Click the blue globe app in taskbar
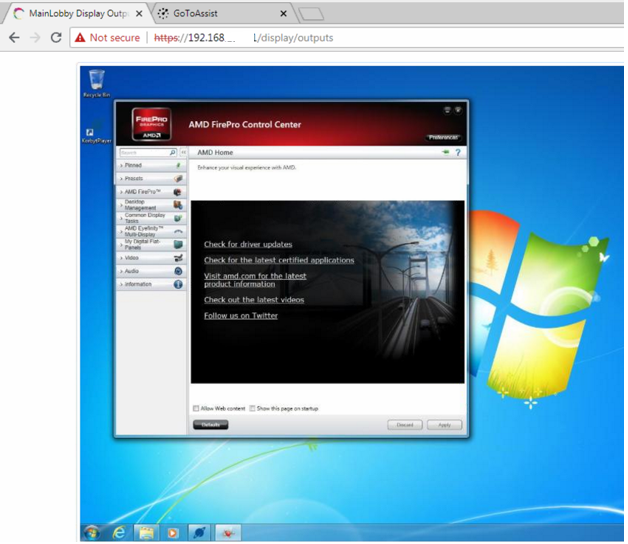This screenshot has width=628, height=544. click(199, 533)
